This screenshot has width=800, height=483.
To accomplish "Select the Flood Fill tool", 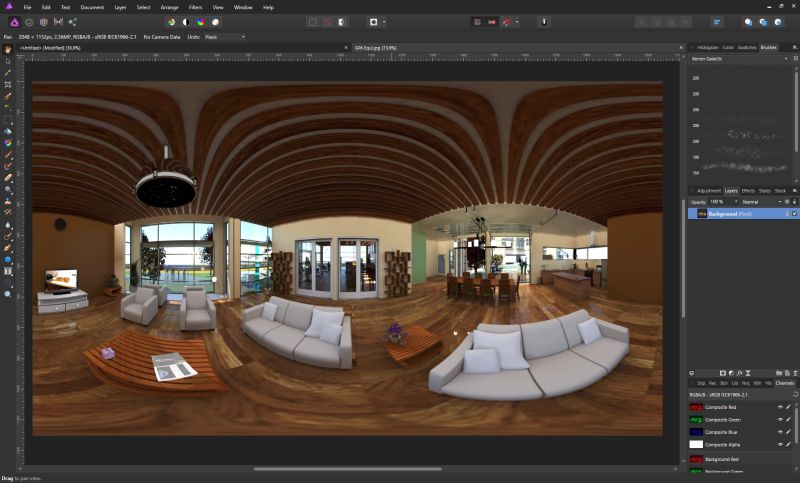I will click(8, 131).
